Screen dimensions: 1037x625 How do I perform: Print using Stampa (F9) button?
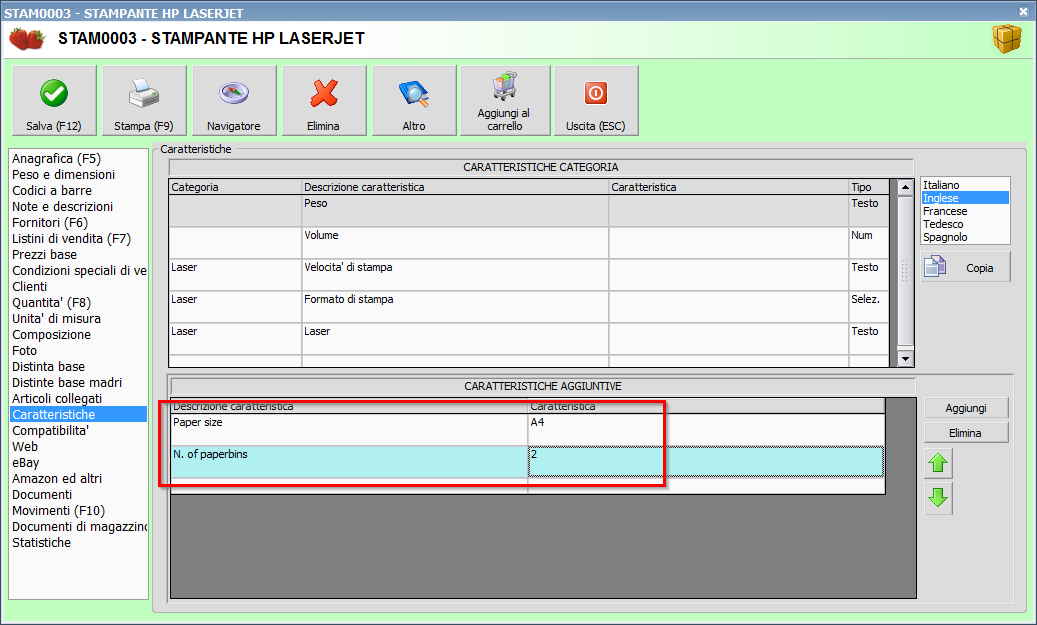[x=144, y=101]
